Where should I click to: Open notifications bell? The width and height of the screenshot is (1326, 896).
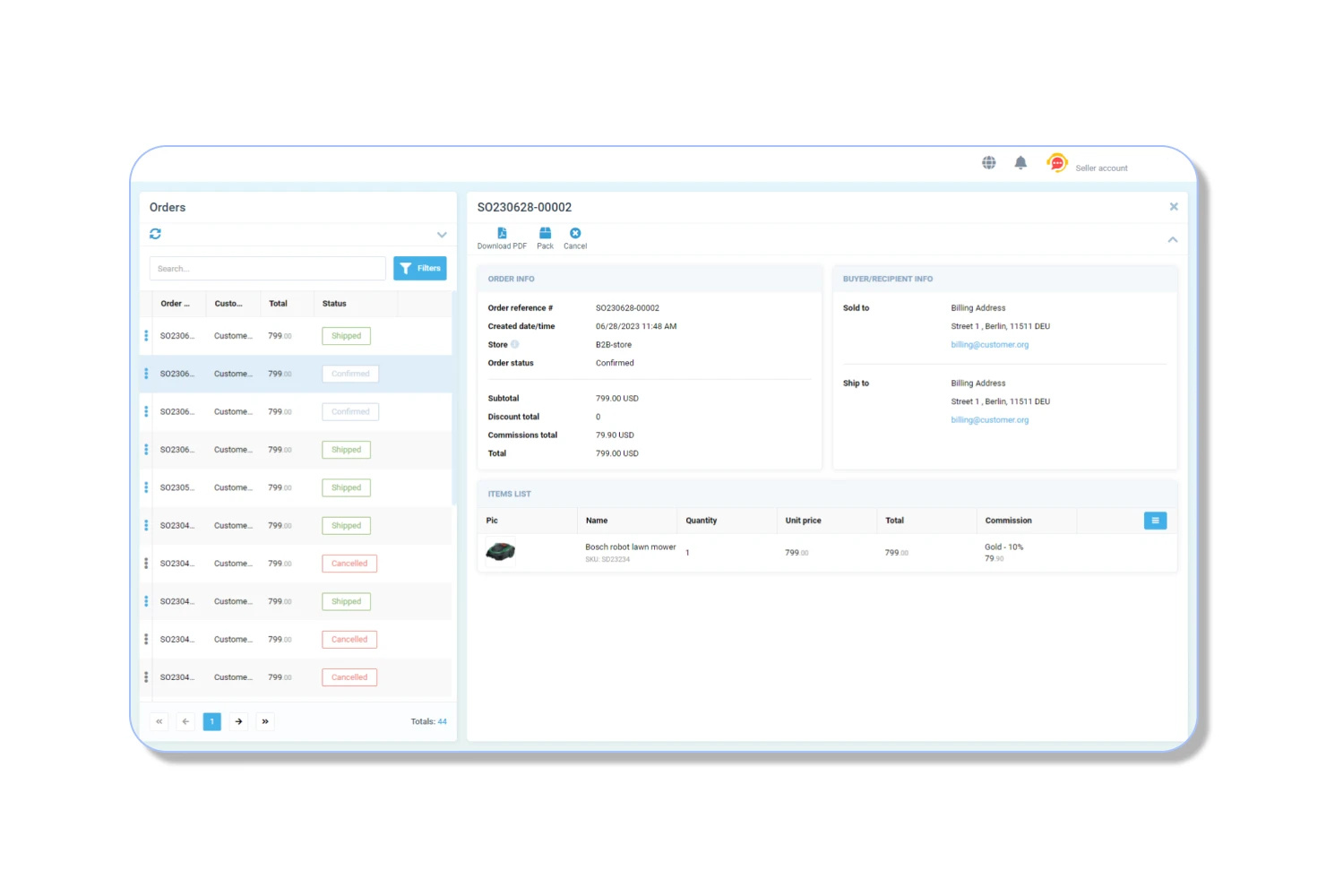click(x=1020, y=163)
